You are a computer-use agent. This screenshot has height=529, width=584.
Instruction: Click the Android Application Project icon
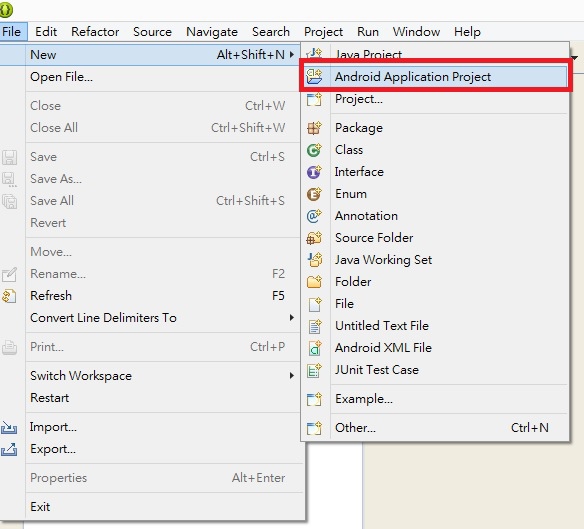314,76
